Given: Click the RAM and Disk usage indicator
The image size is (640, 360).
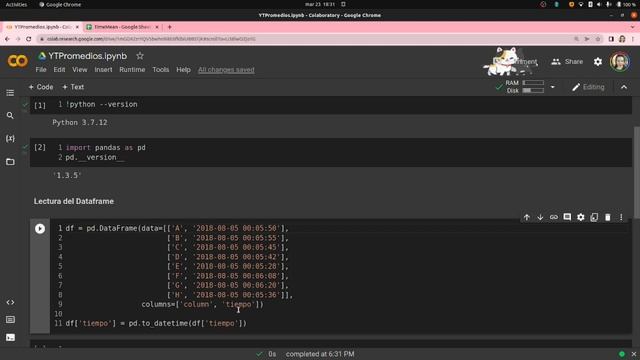Looking at the screenshot, I should pyautogui.click(x=524, y=87).
